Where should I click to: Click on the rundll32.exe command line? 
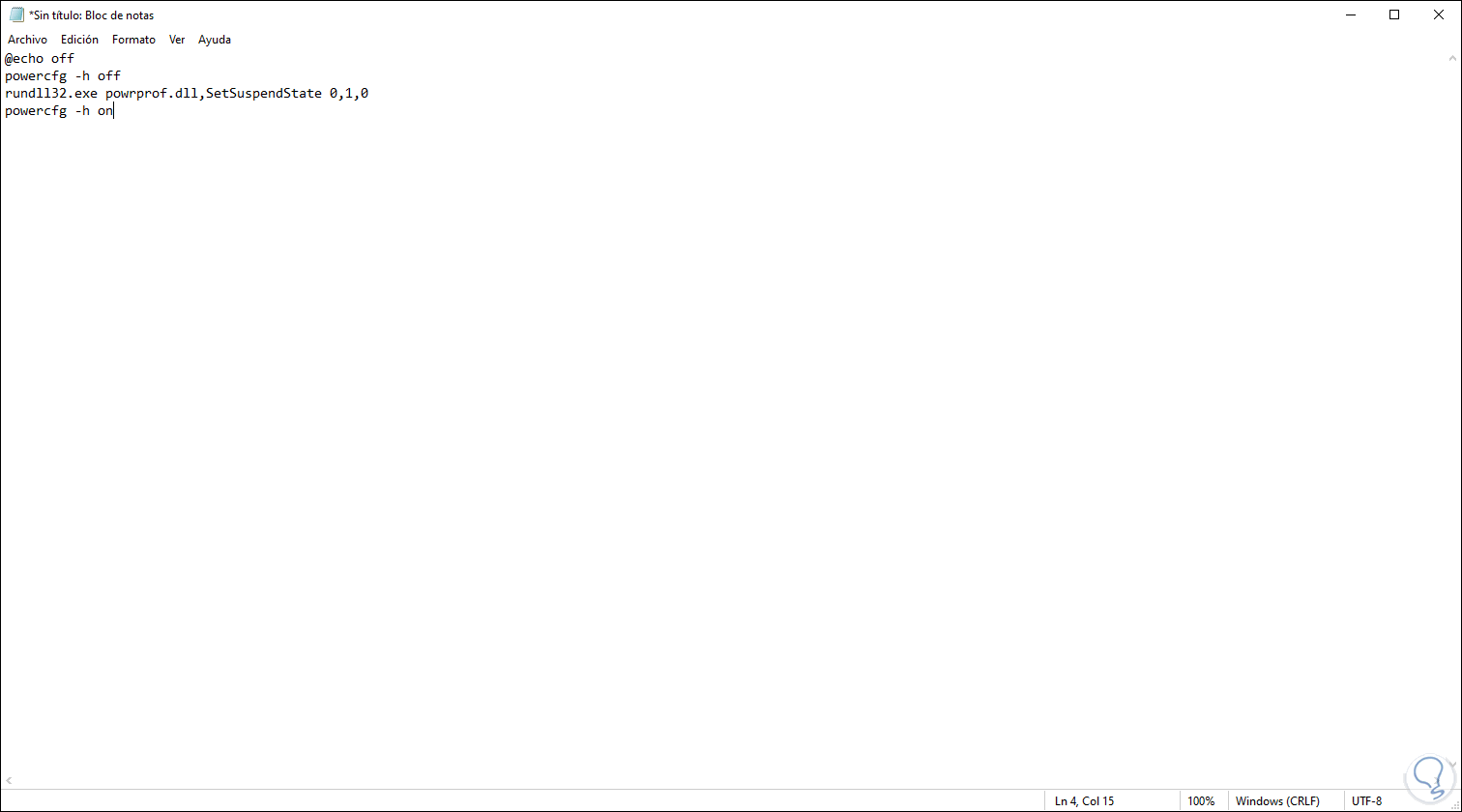[x=187, y=94]
